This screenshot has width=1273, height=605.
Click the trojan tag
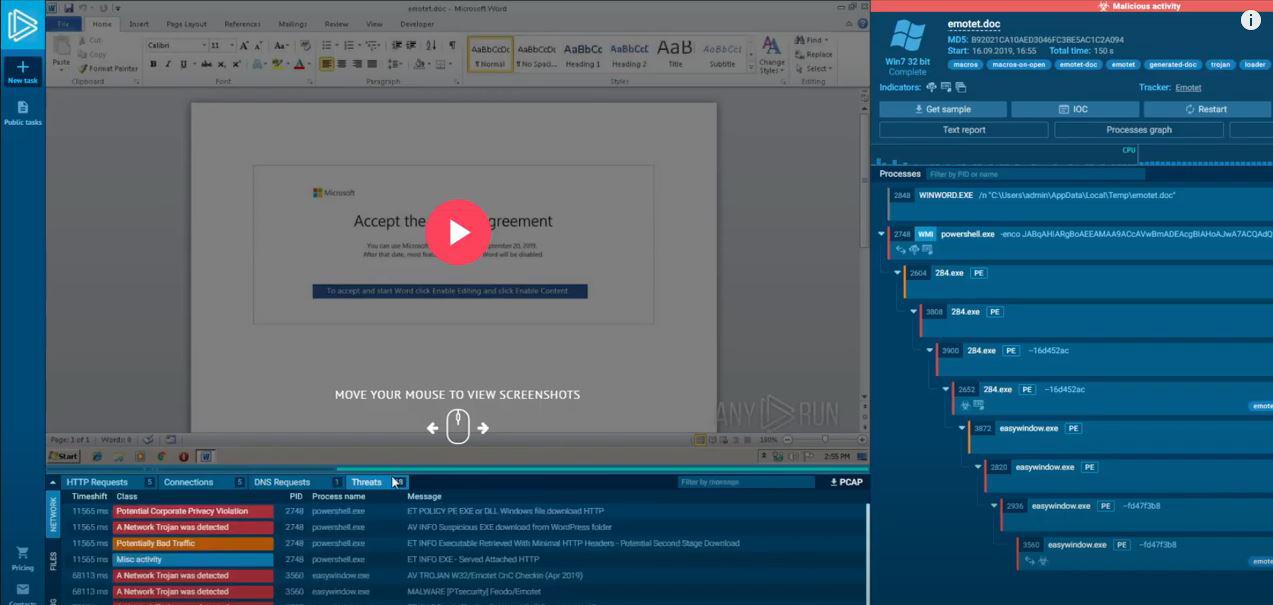coord(1220,64)
